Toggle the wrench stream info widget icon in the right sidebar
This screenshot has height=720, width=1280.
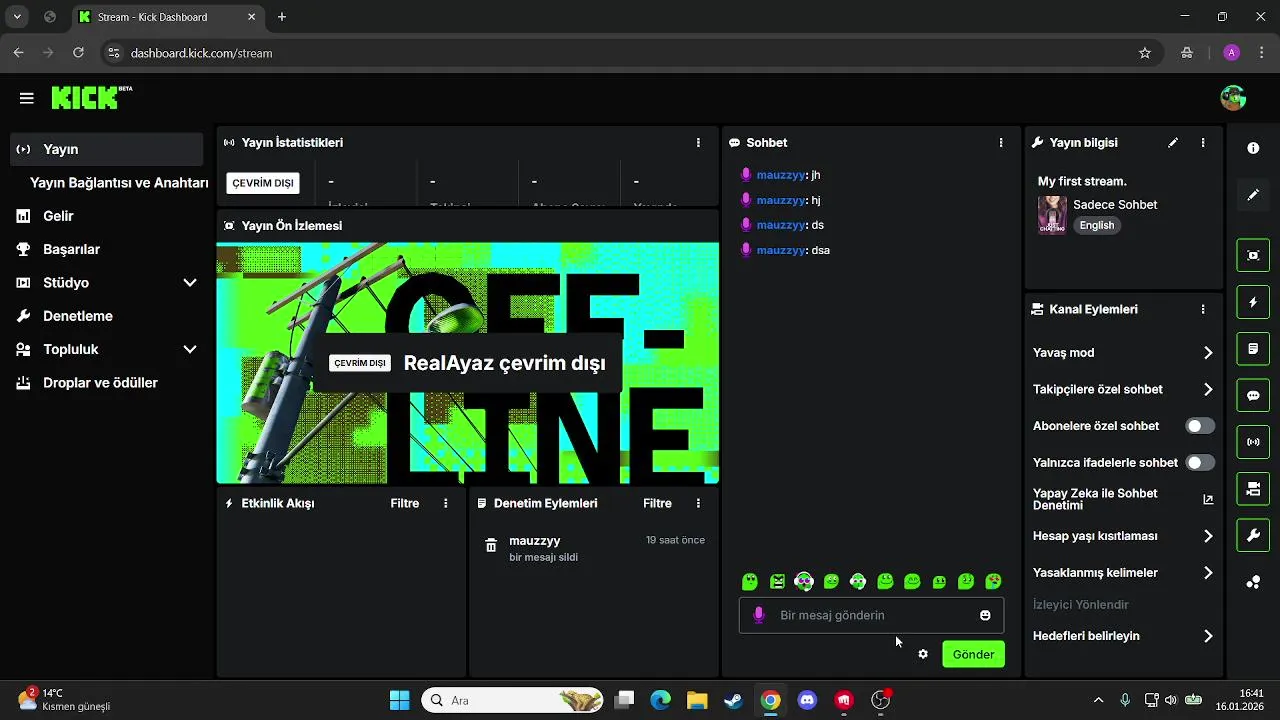coord(1253,536)
